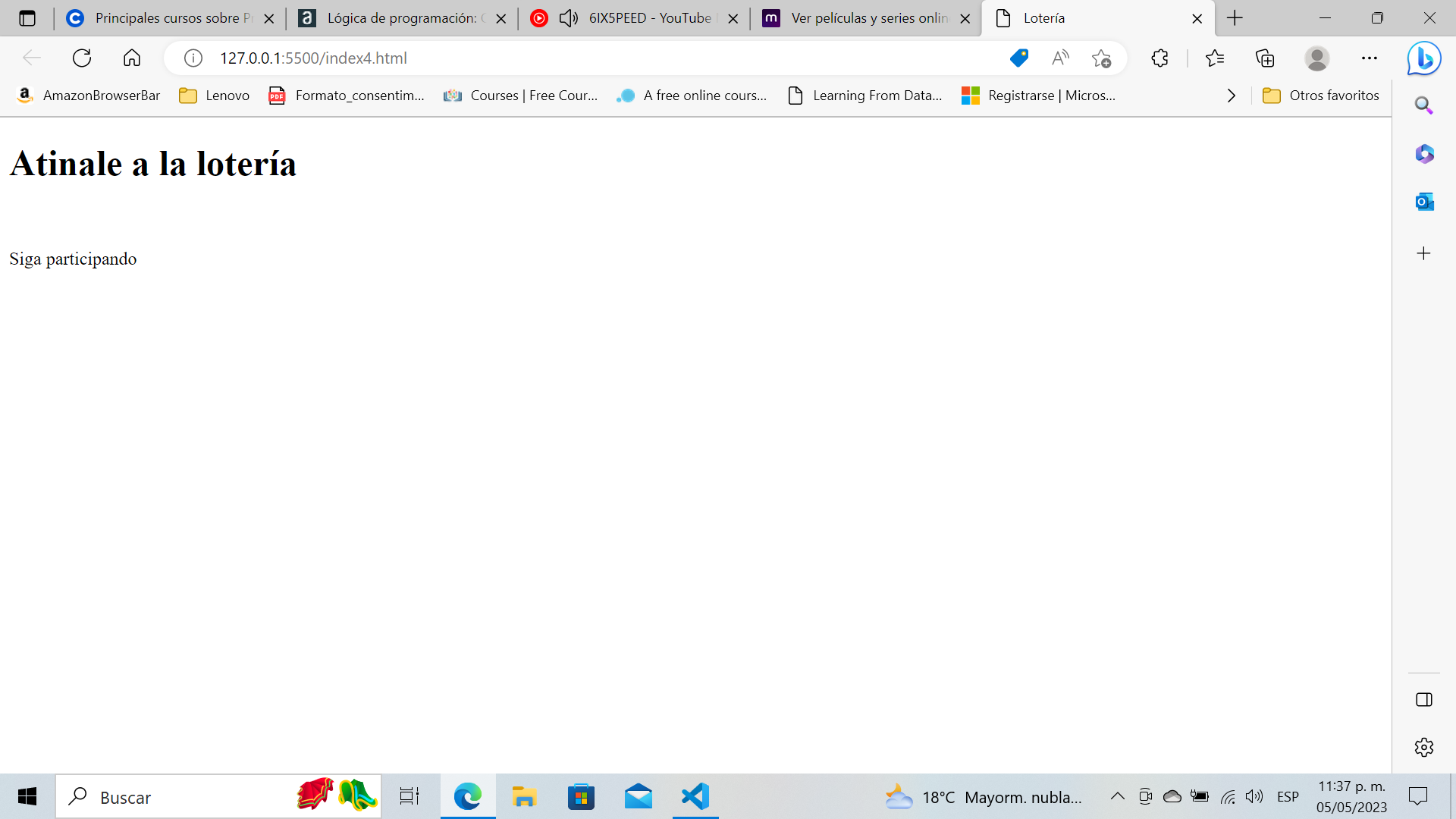Screen dimensions: 1456x819
Task: Show hidden system tray icons
Action: tap(1118, 796)
